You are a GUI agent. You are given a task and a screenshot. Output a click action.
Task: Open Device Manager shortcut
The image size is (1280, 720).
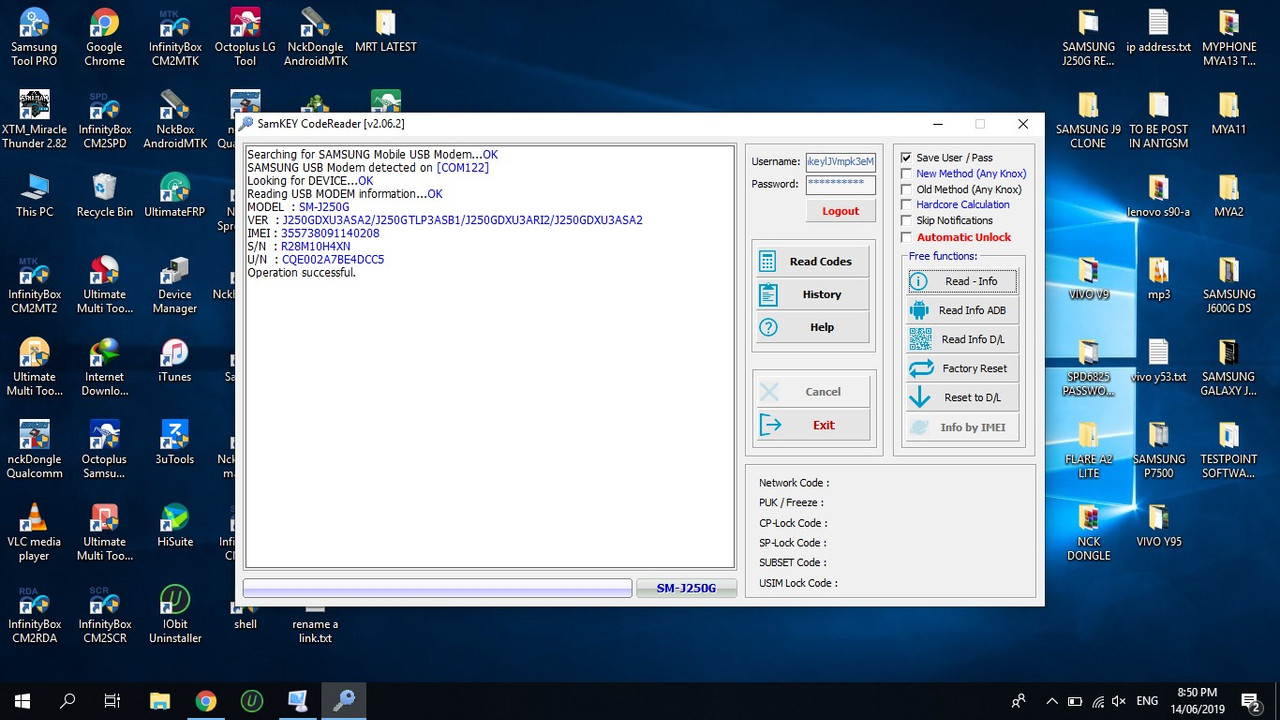click(x=174, y=285)
